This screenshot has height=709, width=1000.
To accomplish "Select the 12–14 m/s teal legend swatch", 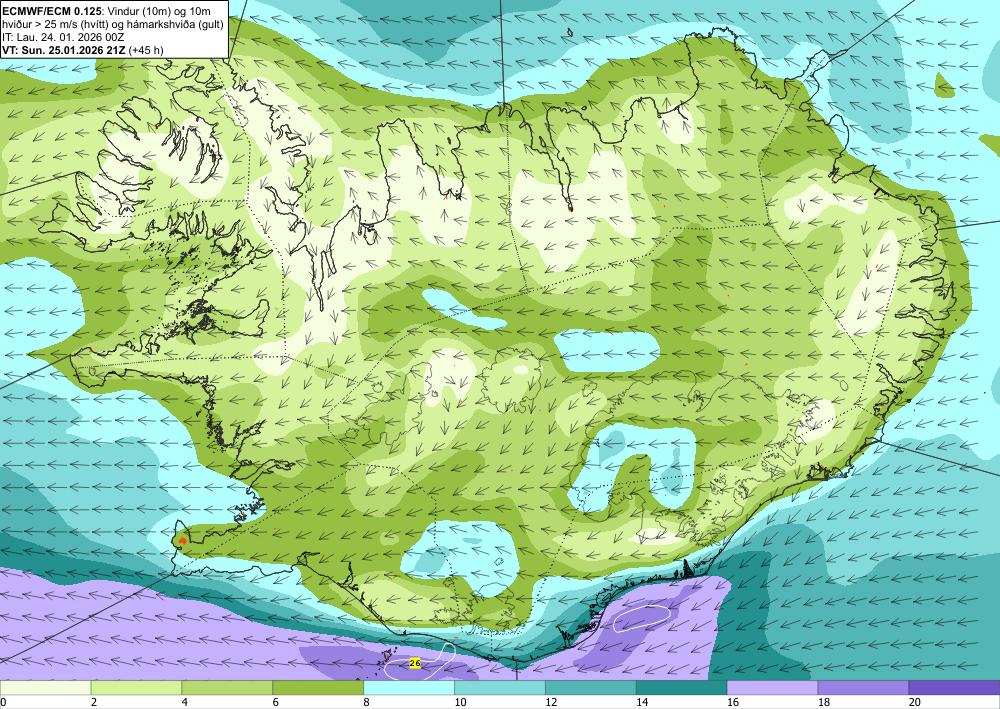I will pos(591,688).
